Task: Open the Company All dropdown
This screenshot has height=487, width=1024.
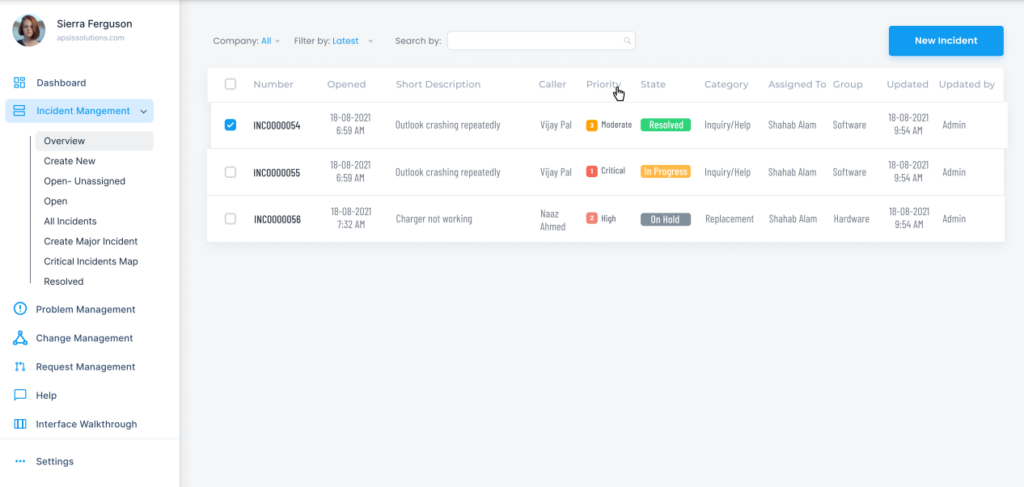Action: pyautogui.click(x=270, y=41)
